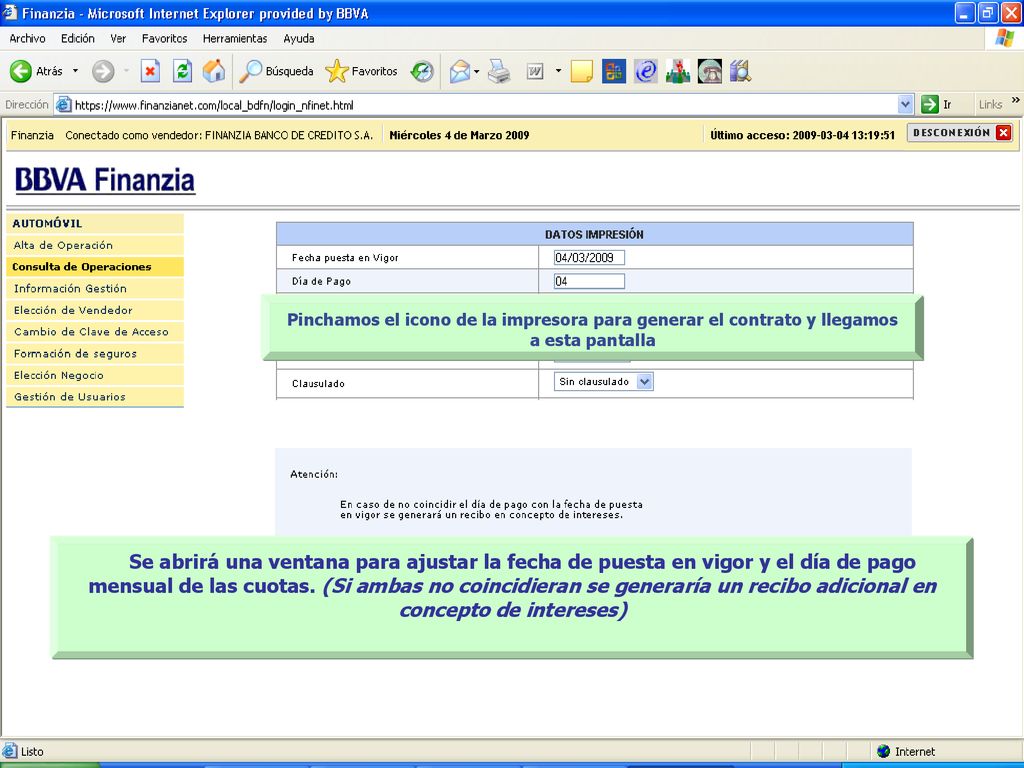
Task: Open Elección Negocio sidebar item
Action: (x=95, y=375)
